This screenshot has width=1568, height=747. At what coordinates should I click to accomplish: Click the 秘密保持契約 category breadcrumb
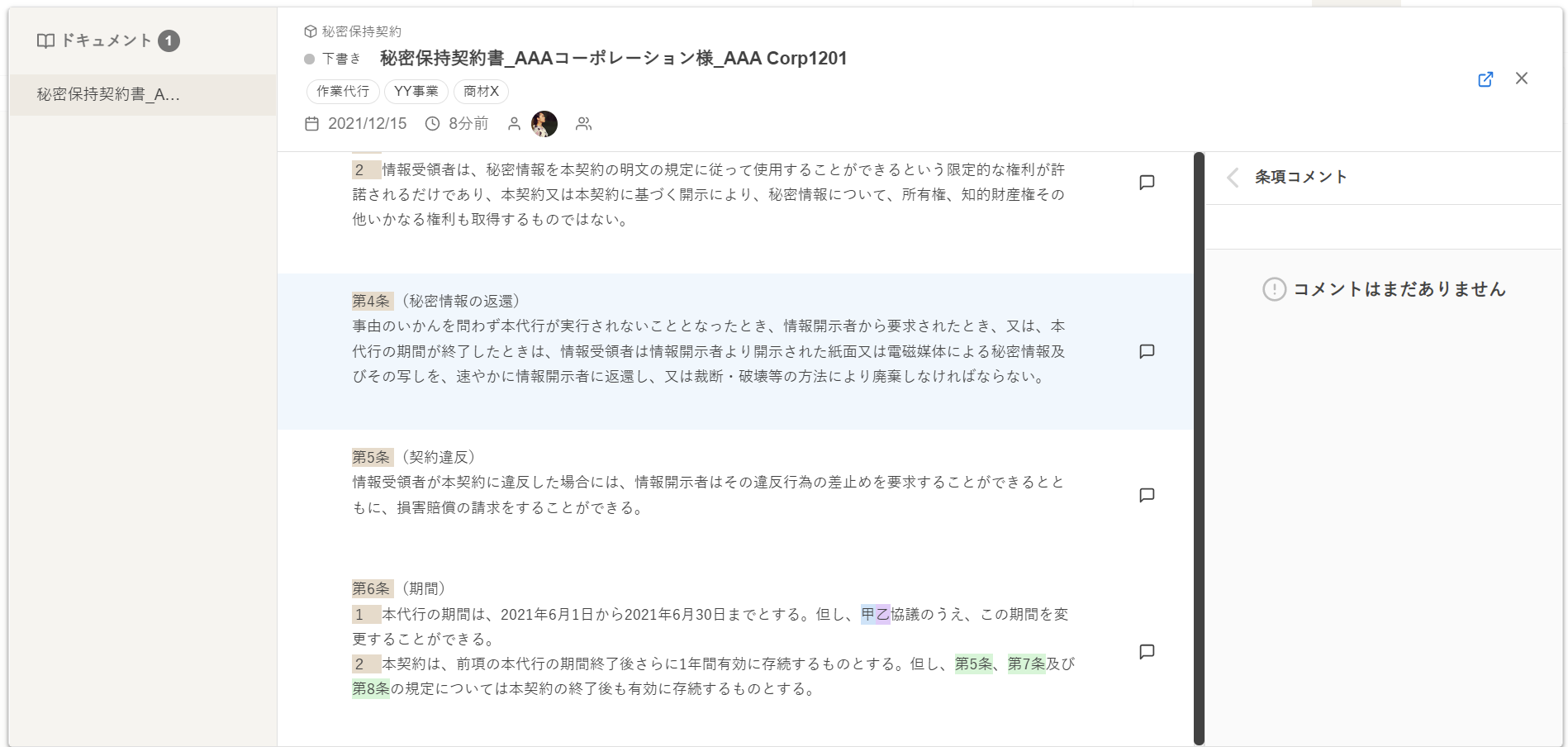(361, 31)
